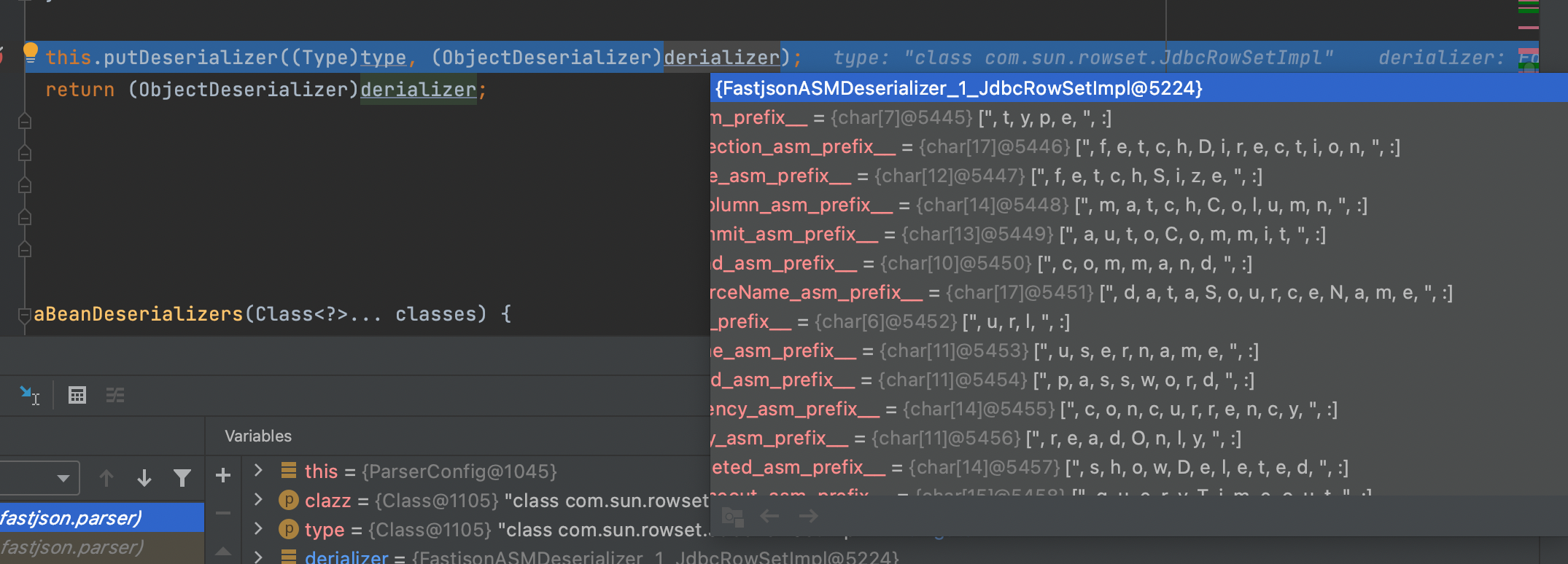The image size is (1568, 564).
Task: Select the char[7]@5445 type prefix row
Action: click(x=1139, y=117)
